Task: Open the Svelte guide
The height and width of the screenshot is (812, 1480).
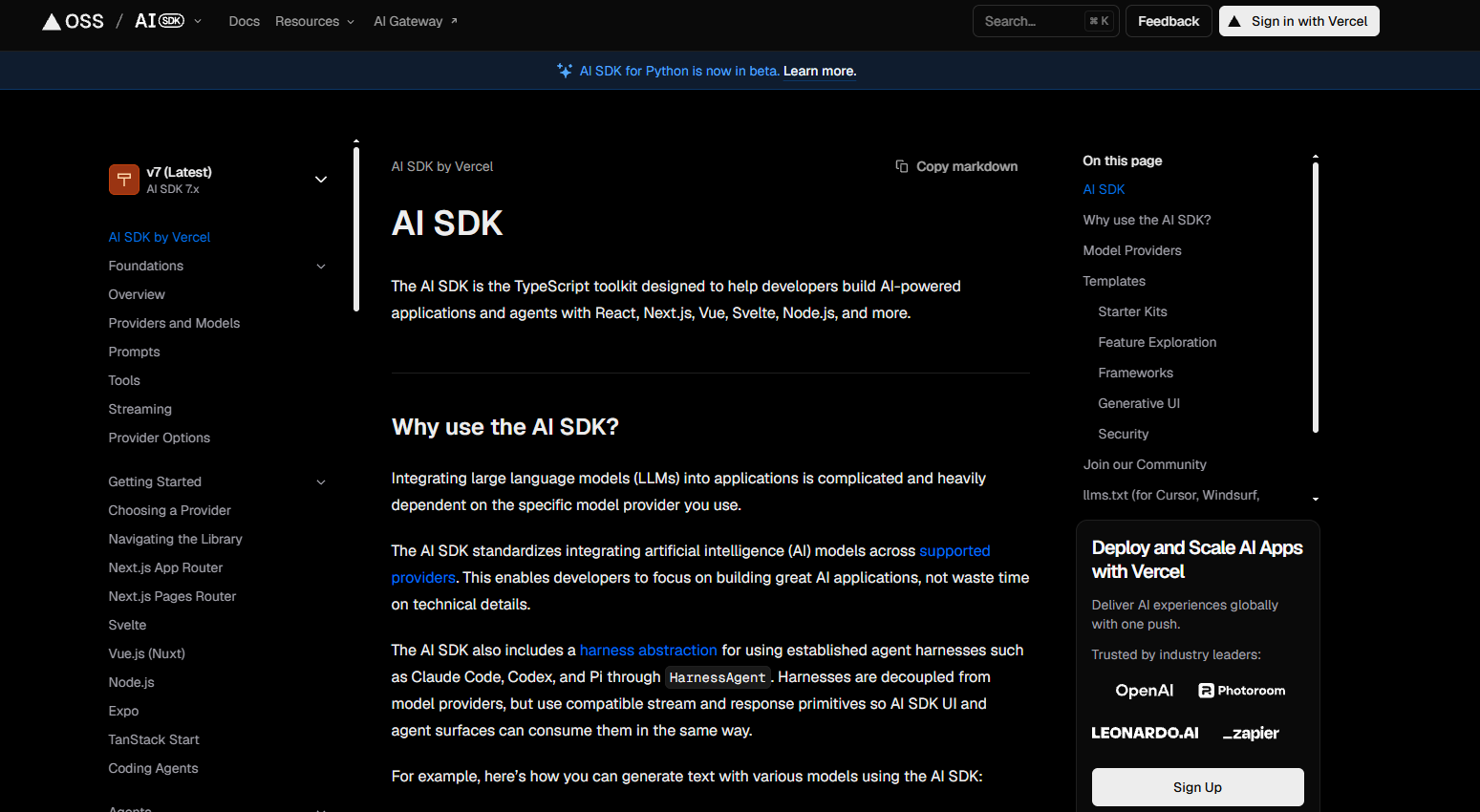Action: 127,625
